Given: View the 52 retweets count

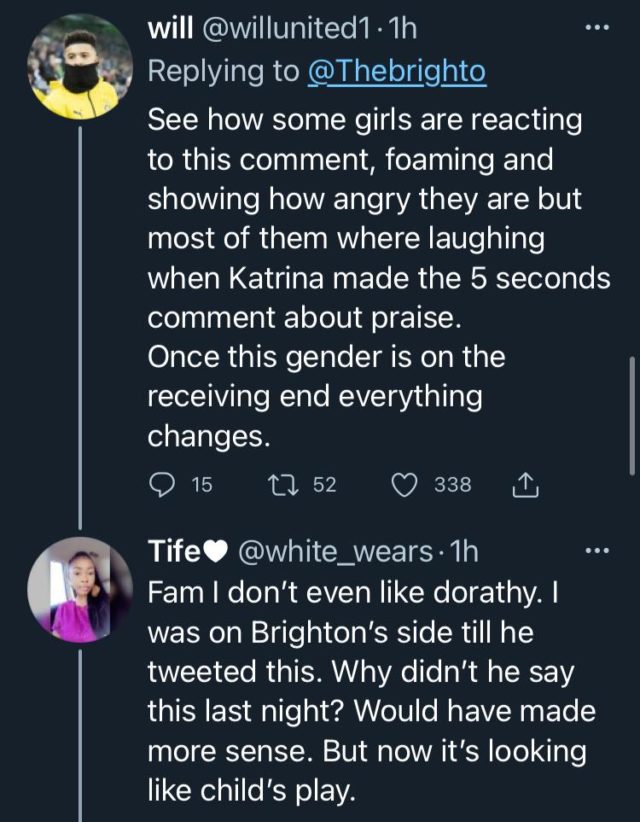Looking at the screenshot, I should 324,485.
